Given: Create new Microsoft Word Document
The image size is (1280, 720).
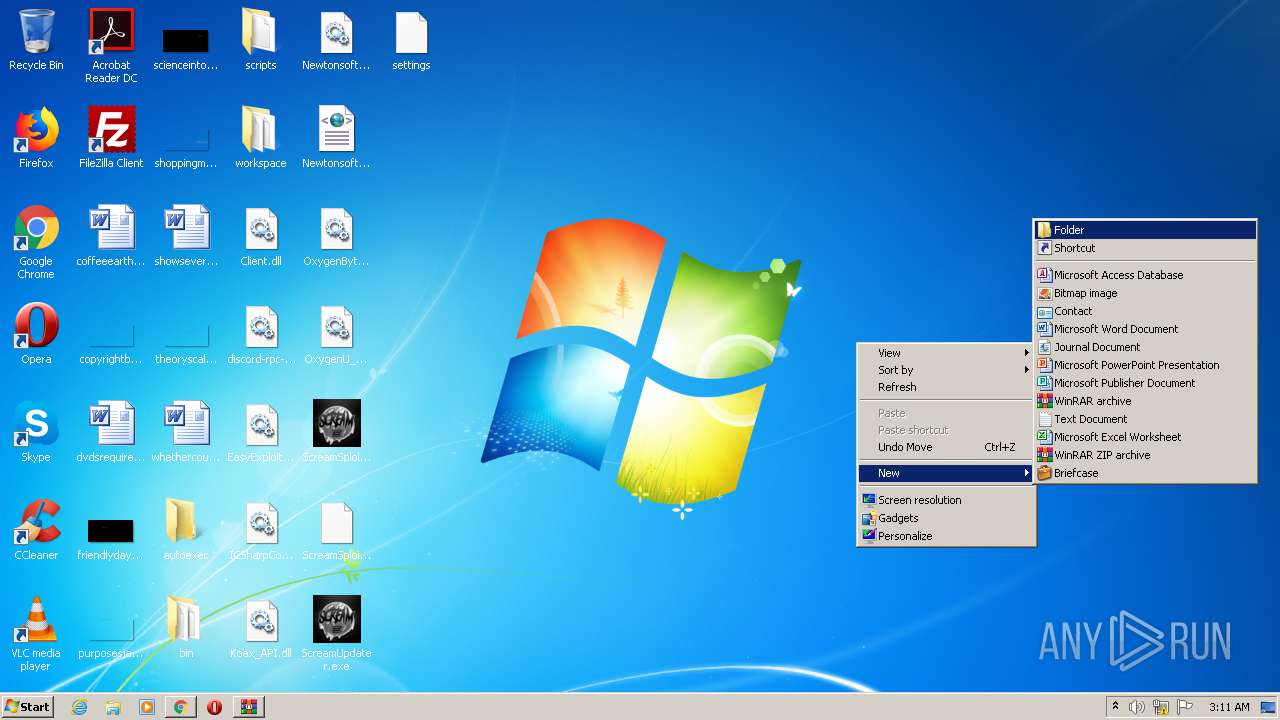Looking at the screenshot, I should click(1145, 329).
